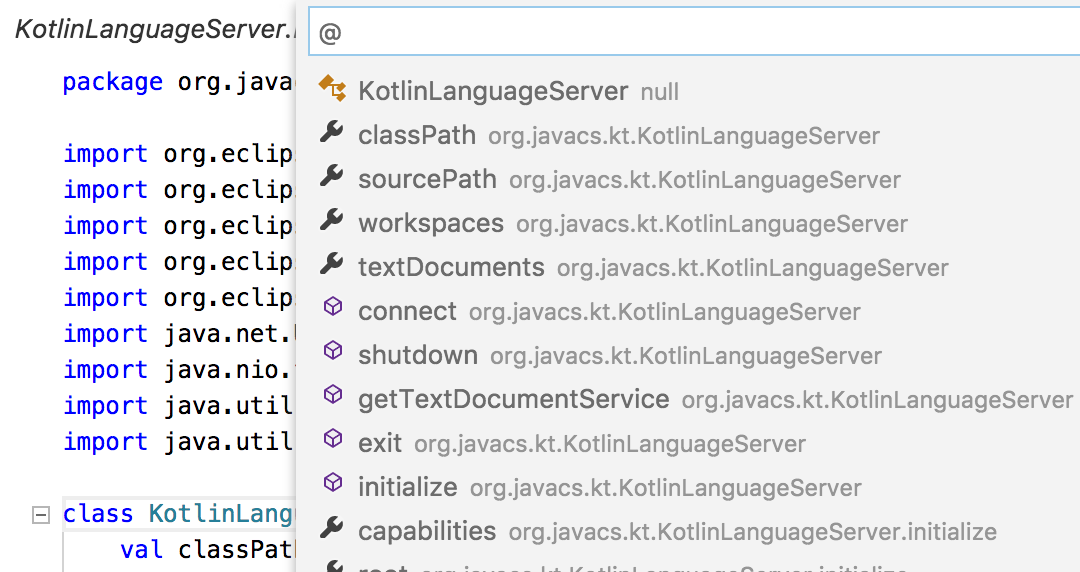Select getTextDocumentService in the symbol list
Screen dimensions: 1080x572
click(688, 400)
